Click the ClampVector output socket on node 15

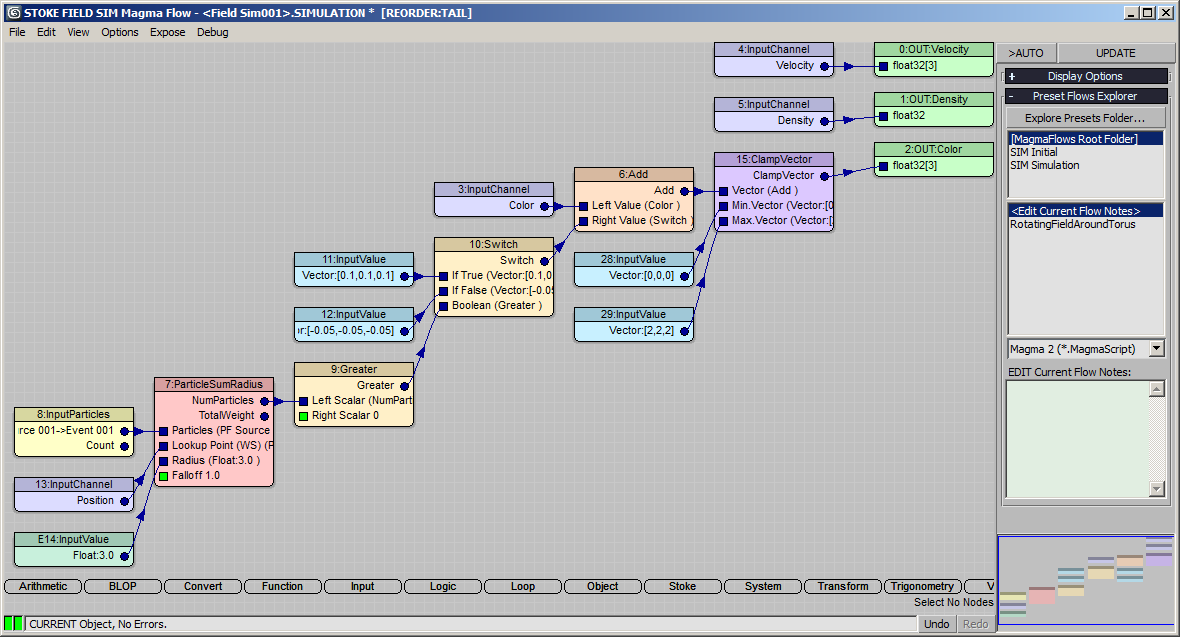tap(825, 176)
